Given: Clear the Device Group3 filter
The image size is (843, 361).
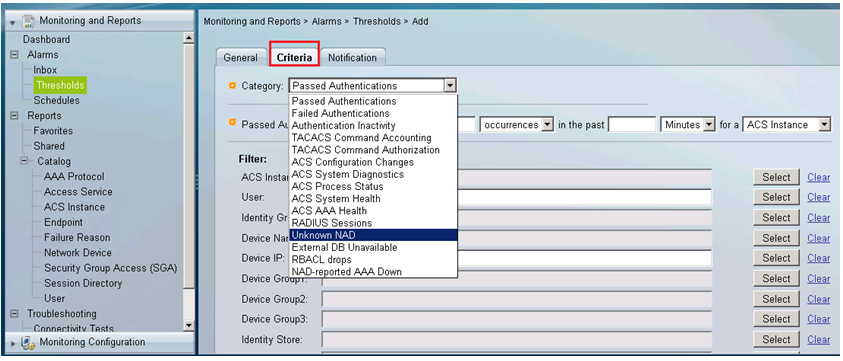Looking at the screenshot, I should 818,319.
